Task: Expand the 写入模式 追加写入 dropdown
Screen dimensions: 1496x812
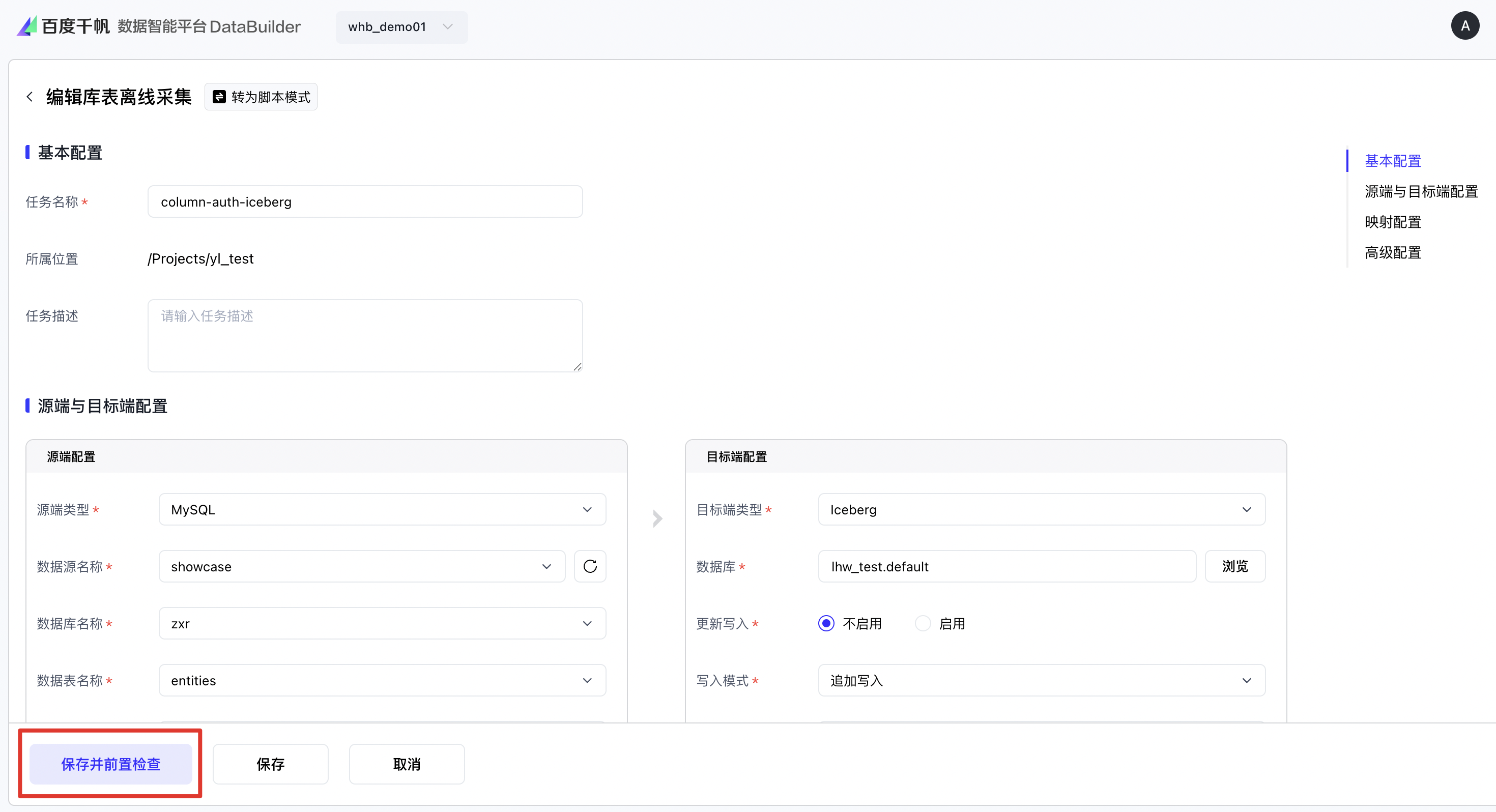Action: (x=1041, y=680)
